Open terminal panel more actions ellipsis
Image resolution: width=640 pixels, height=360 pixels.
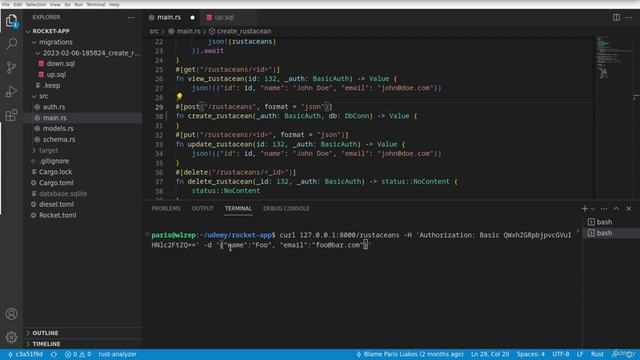point(604,209)
